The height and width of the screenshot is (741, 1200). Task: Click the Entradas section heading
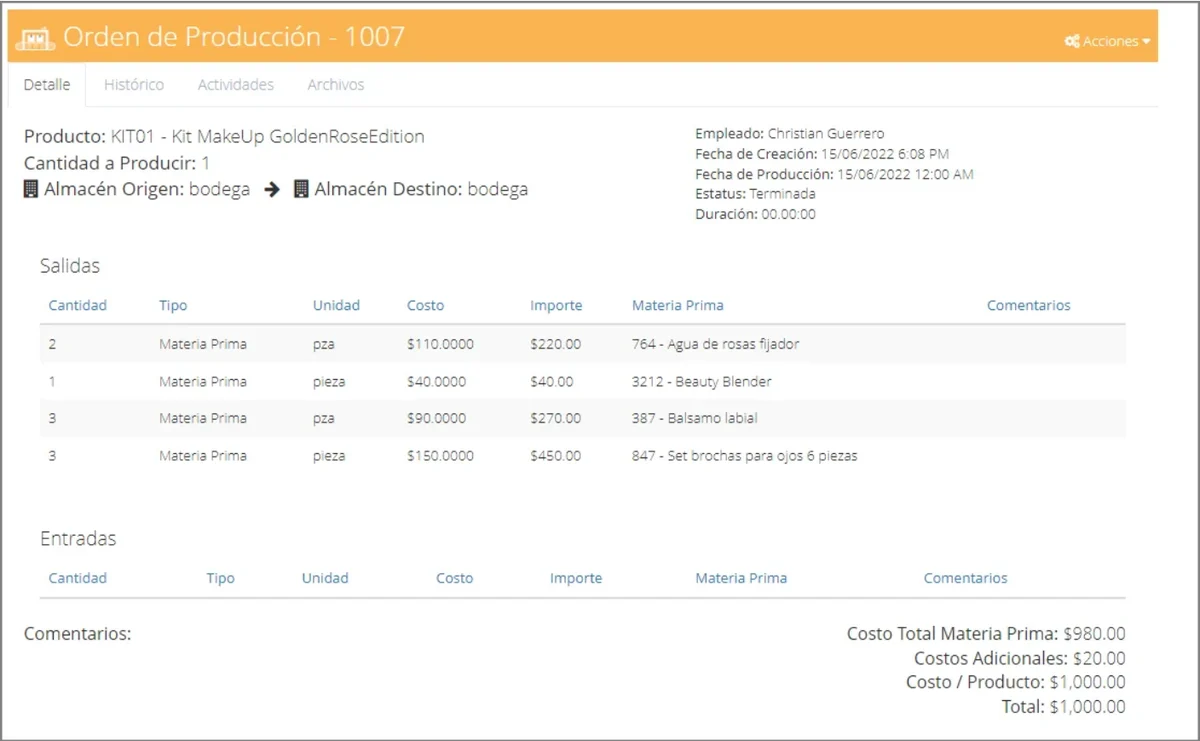tap(78, 539)
